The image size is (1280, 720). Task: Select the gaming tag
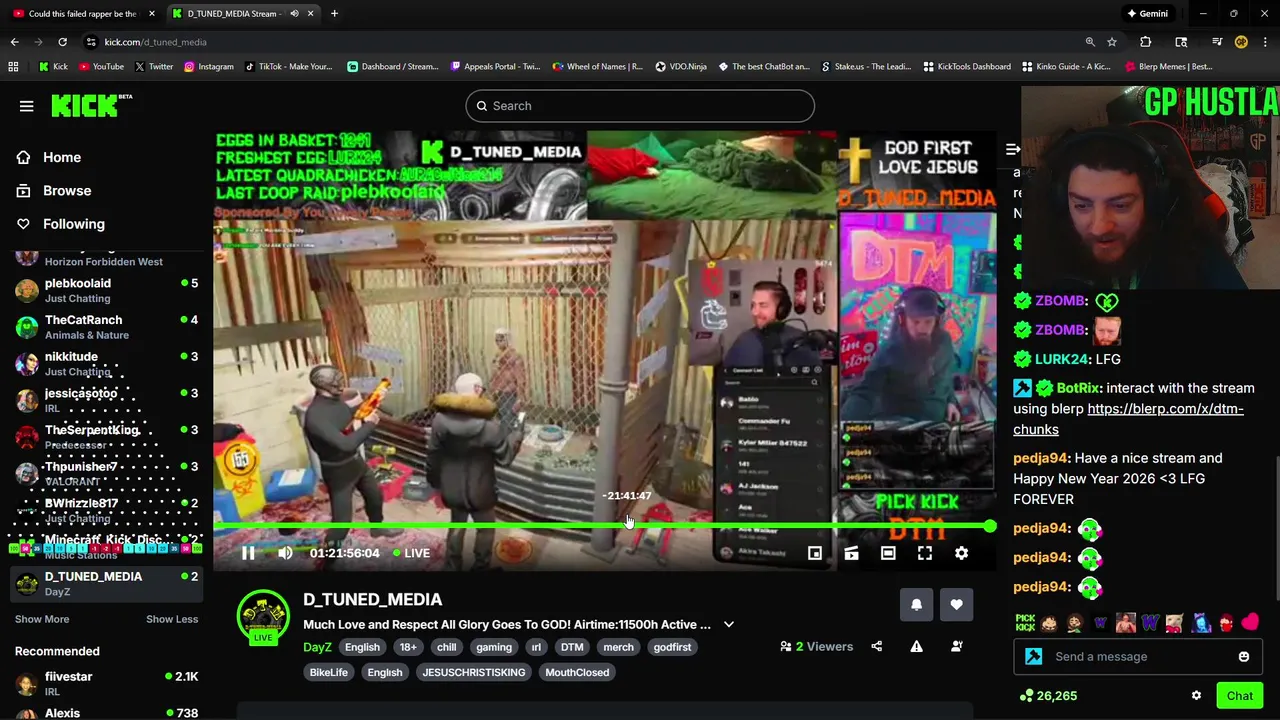pos(494,647)
